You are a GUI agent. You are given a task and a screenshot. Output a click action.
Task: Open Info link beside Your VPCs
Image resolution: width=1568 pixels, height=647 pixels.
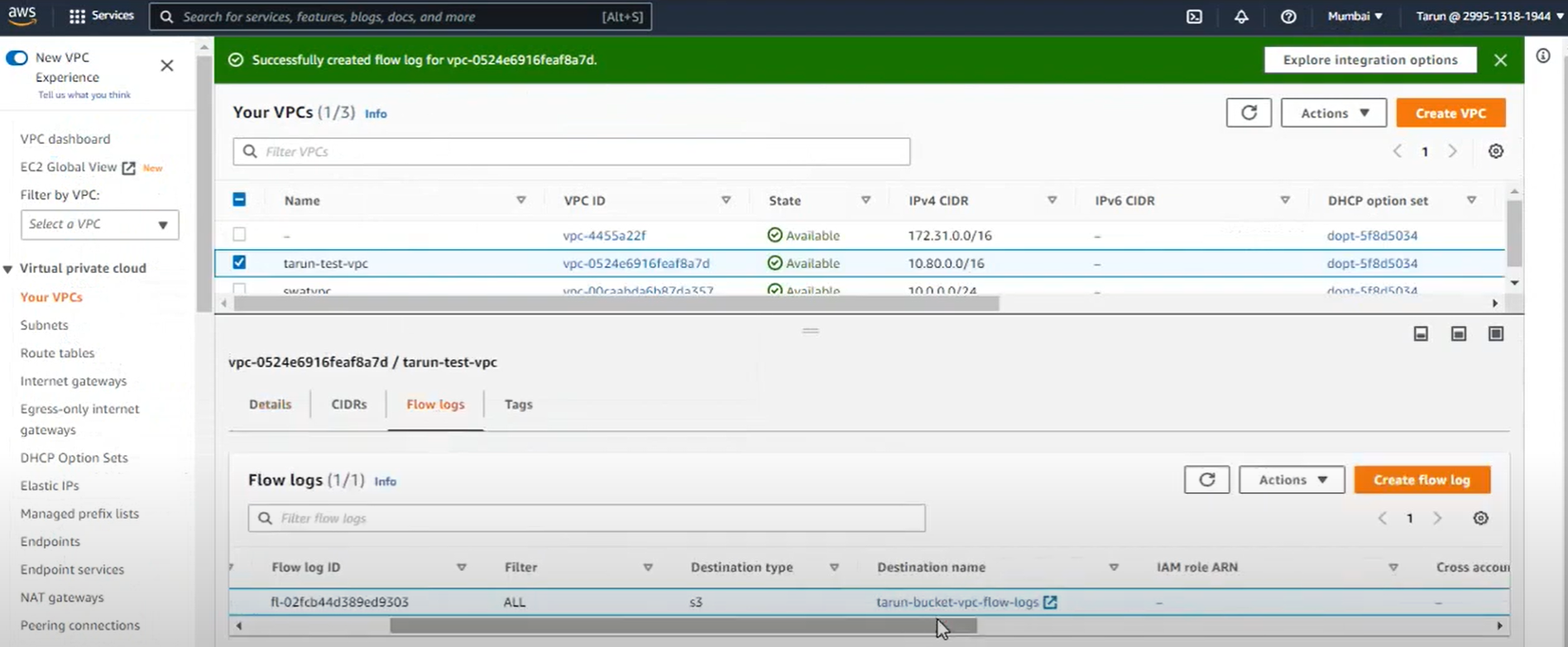pos(376,114)
